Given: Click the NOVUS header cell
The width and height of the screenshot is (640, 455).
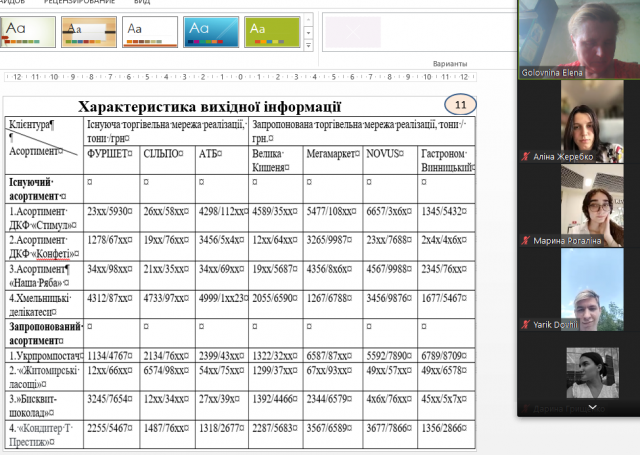Looking at the screenshot, I should pyautogui.click(x=390, y=160).
